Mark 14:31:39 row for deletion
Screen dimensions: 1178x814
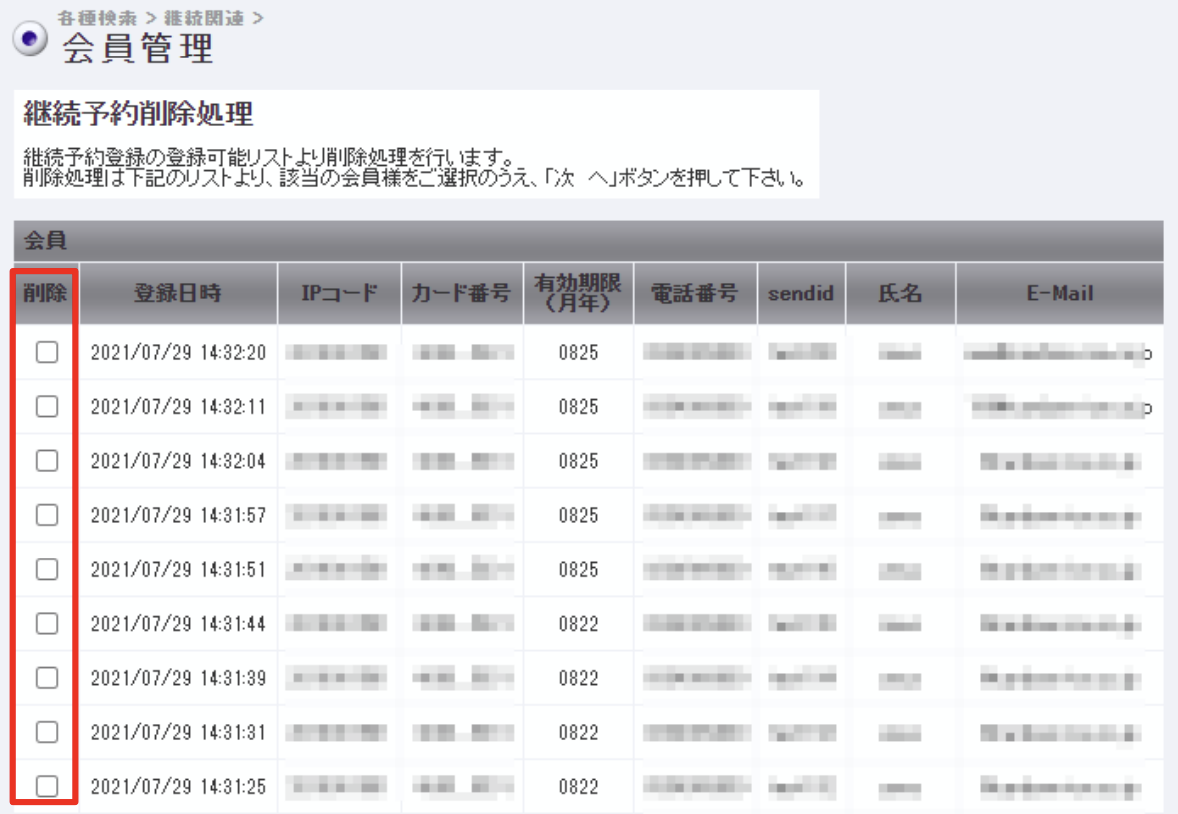pyautogui.click(x=47, y=677)
